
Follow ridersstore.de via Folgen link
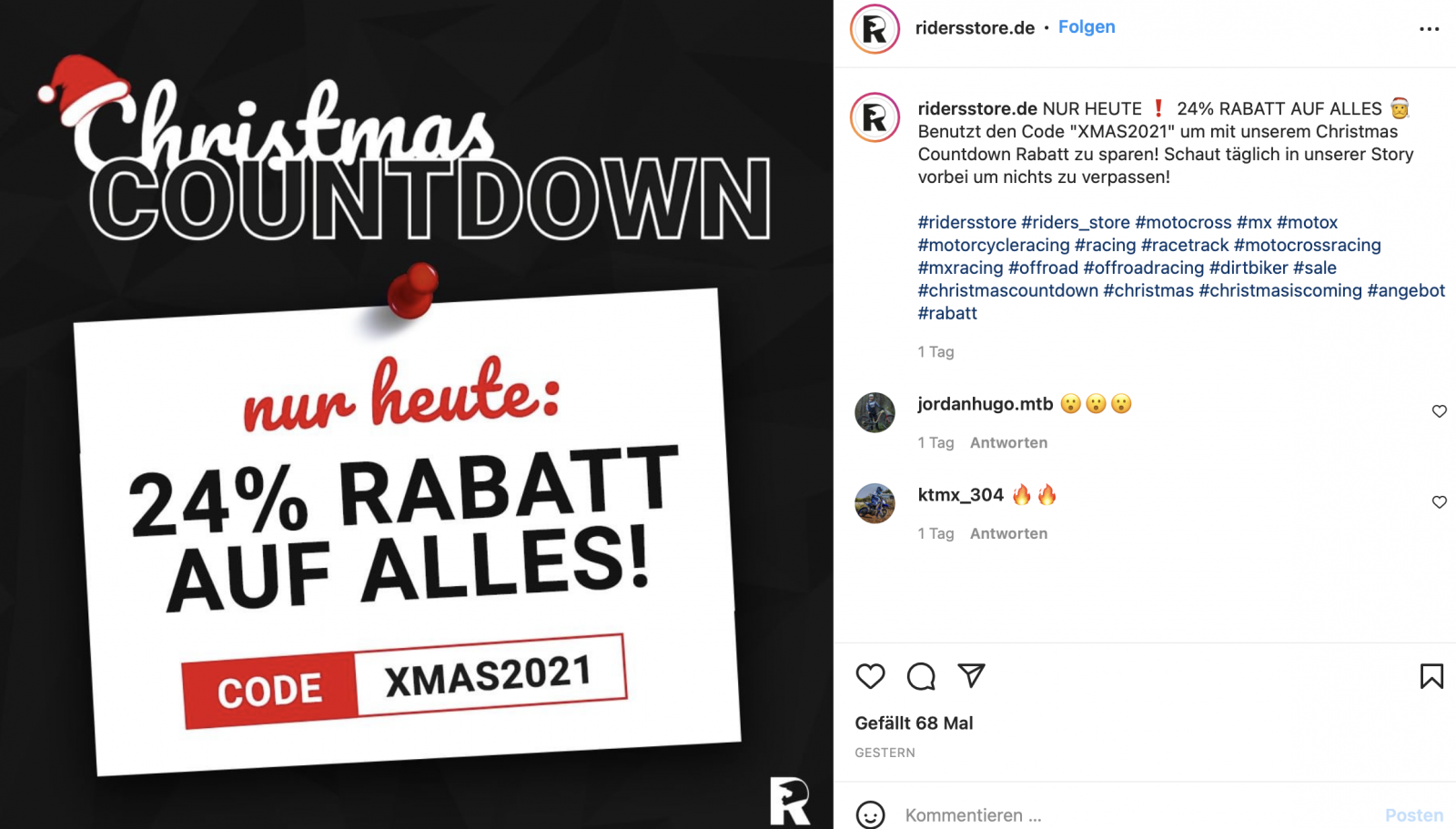(1087, 27)
